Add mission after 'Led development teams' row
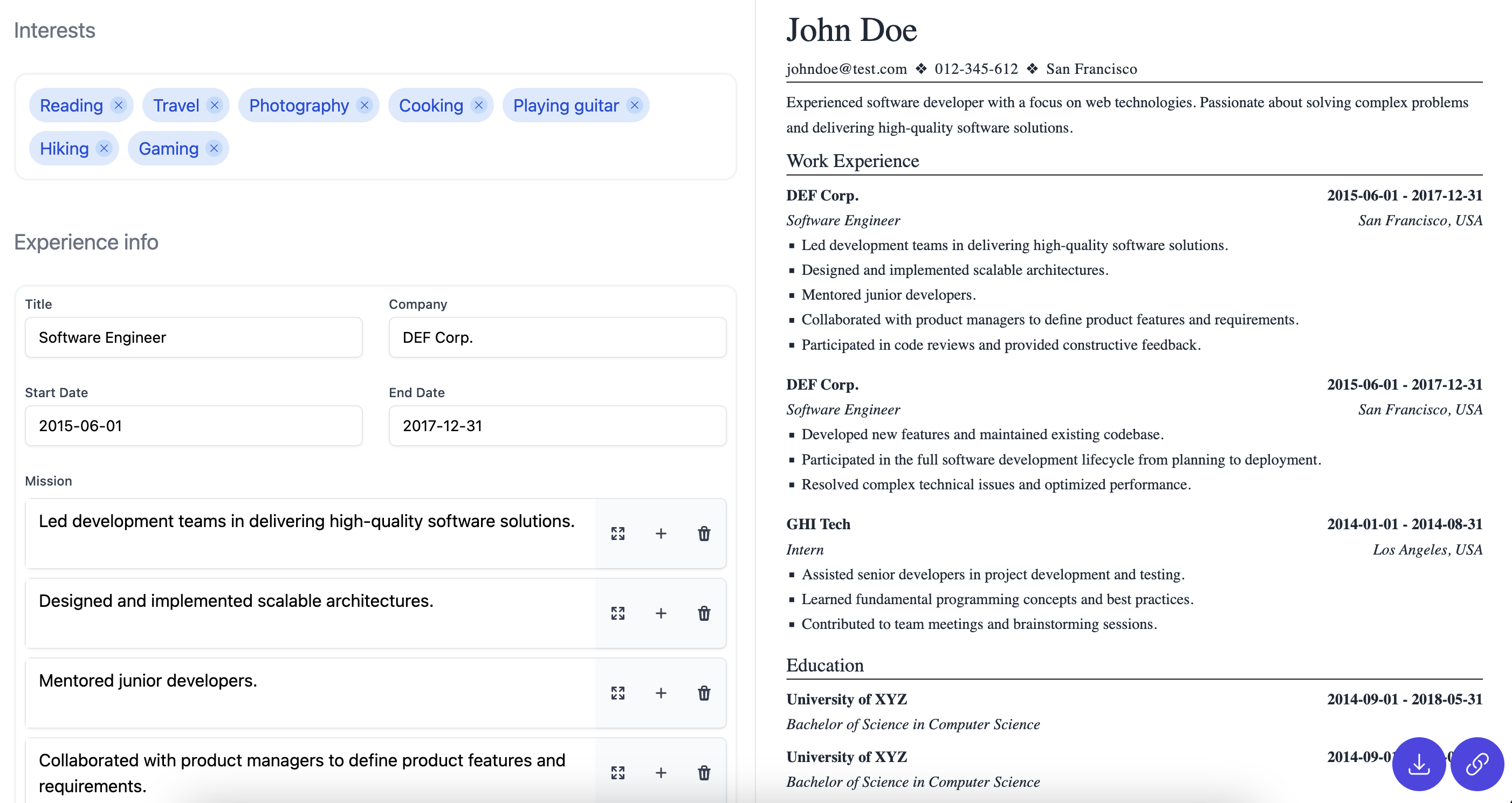 click(661, 533)
